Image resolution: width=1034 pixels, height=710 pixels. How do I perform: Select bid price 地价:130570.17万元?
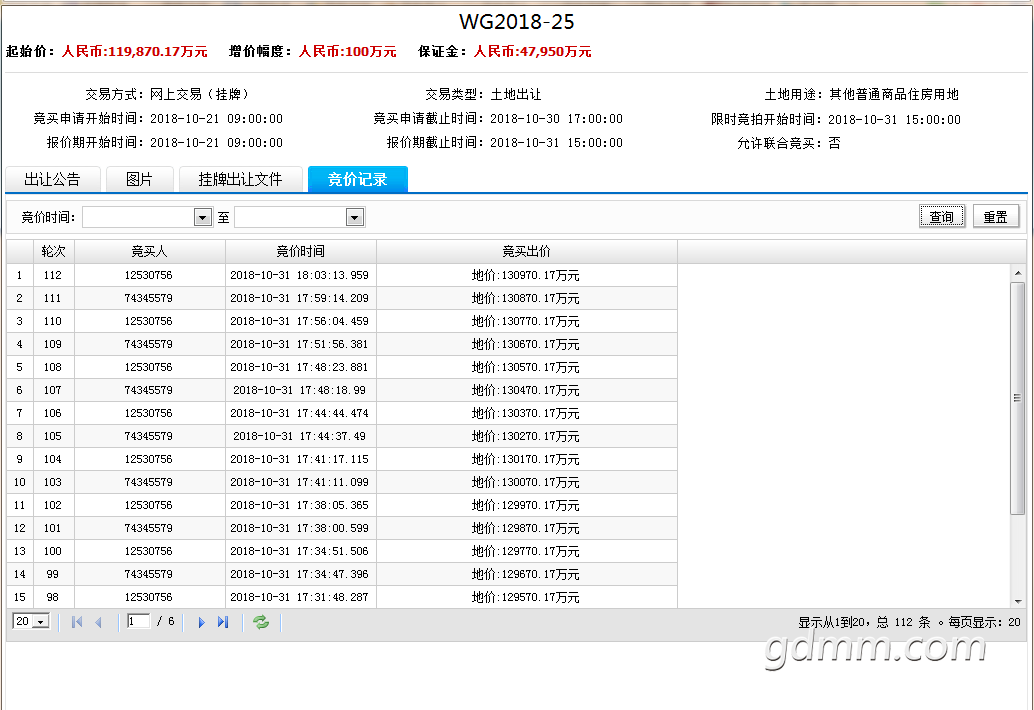[x=526, y=367]
